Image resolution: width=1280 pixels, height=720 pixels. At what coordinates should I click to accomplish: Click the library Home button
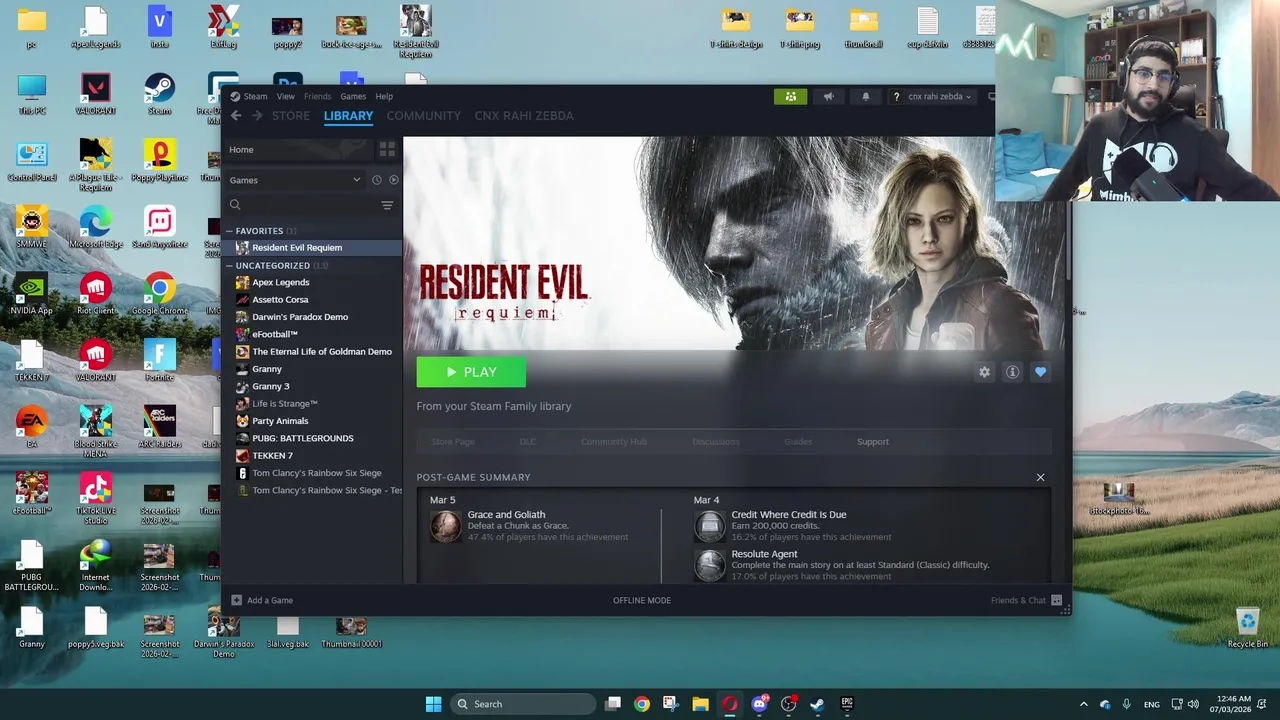[298, 149]
